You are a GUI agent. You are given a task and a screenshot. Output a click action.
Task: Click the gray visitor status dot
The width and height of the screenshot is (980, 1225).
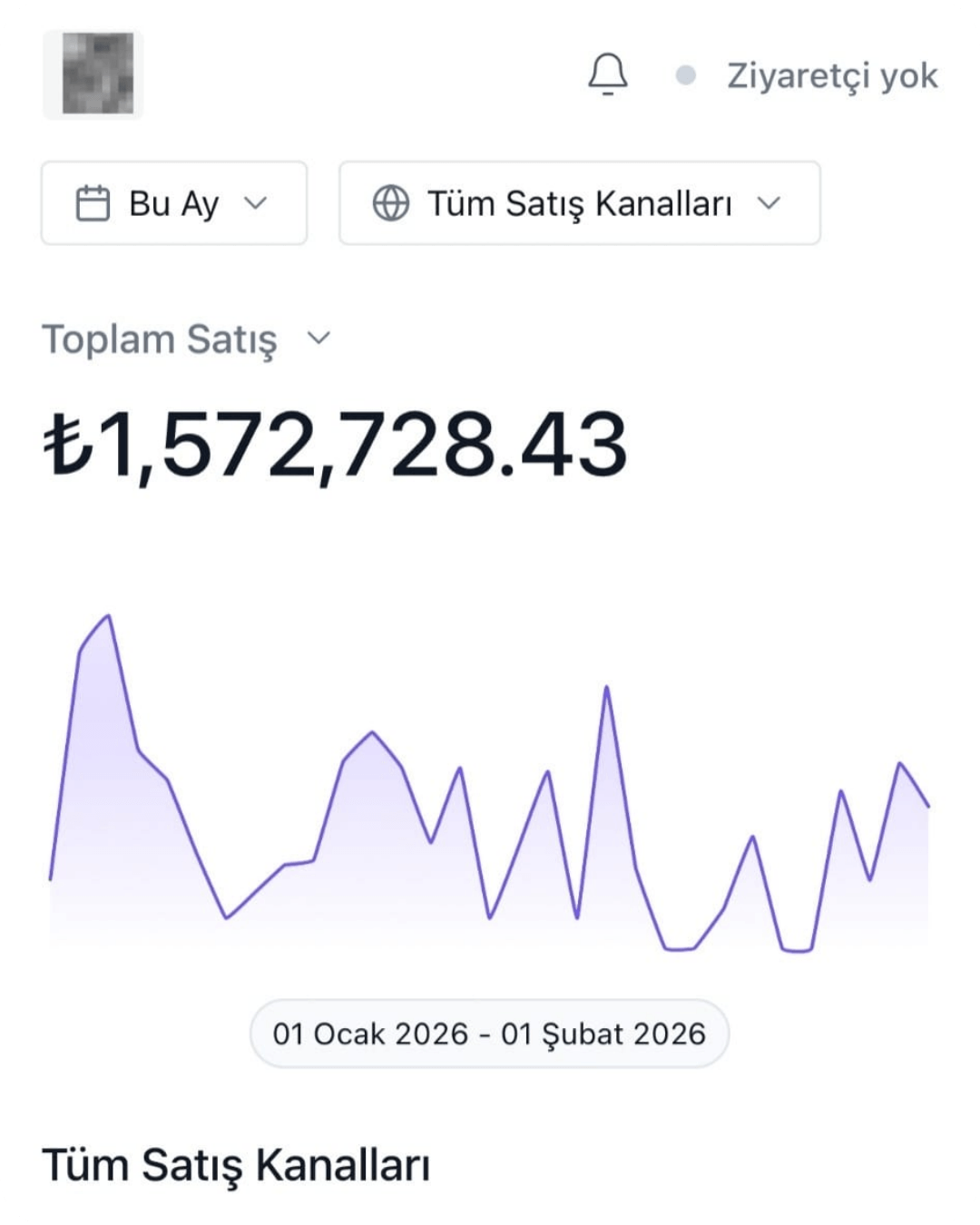point(686,75)
